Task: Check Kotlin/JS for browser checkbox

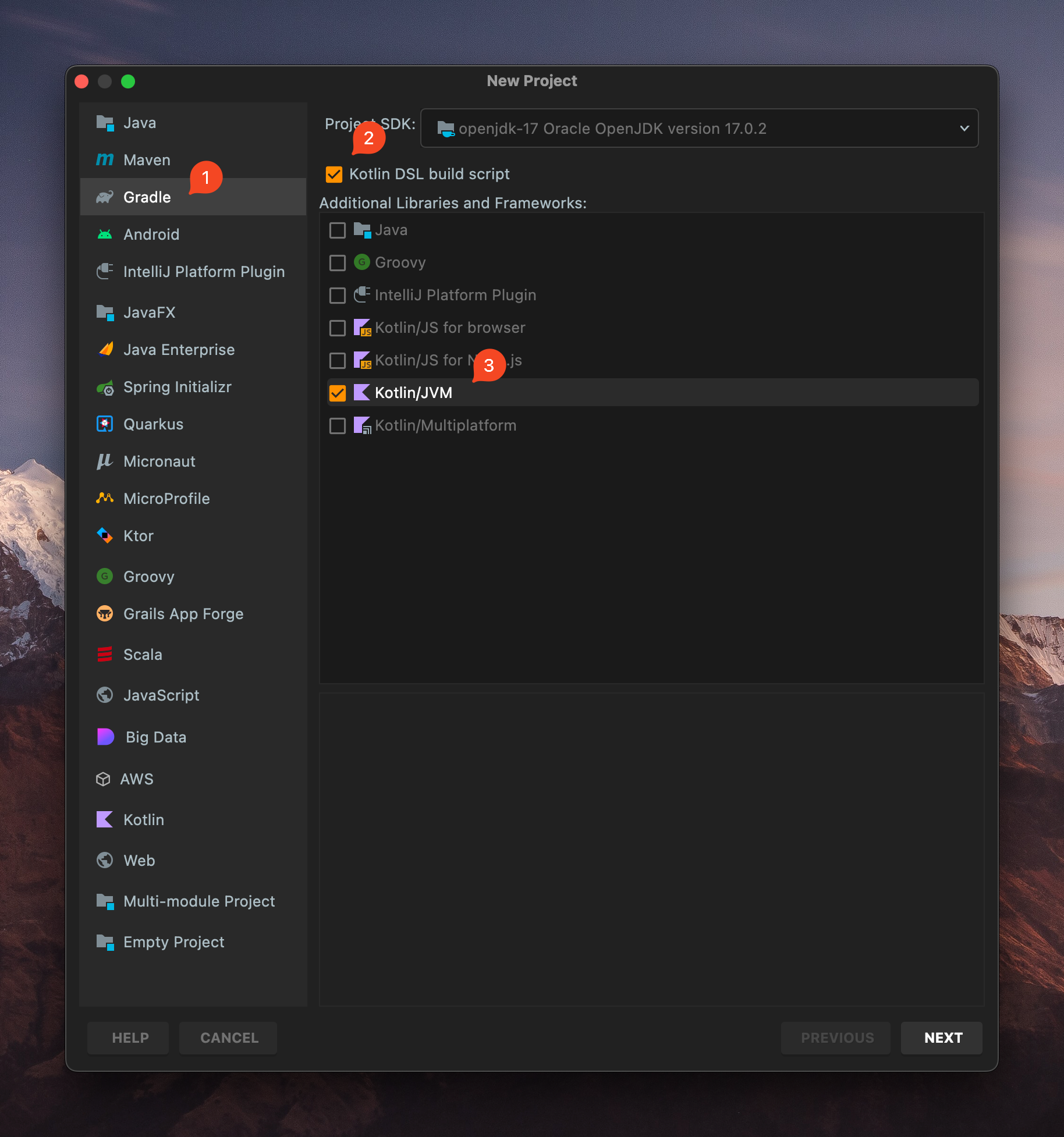Action: pyautogui.click(x=338, y=328)
